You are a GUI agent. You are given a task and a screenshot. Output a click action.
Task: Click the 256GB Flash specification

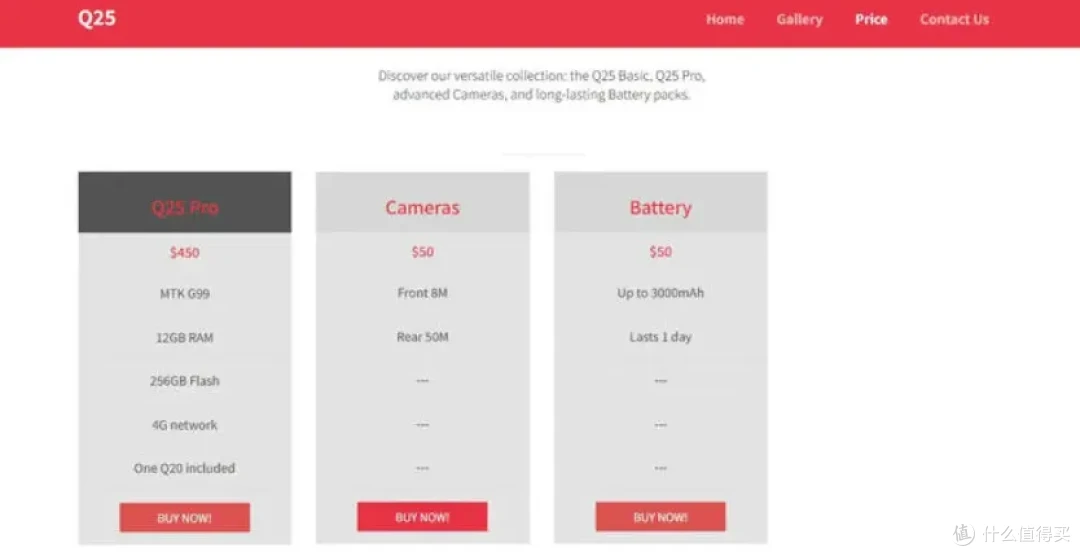[185, 381]
